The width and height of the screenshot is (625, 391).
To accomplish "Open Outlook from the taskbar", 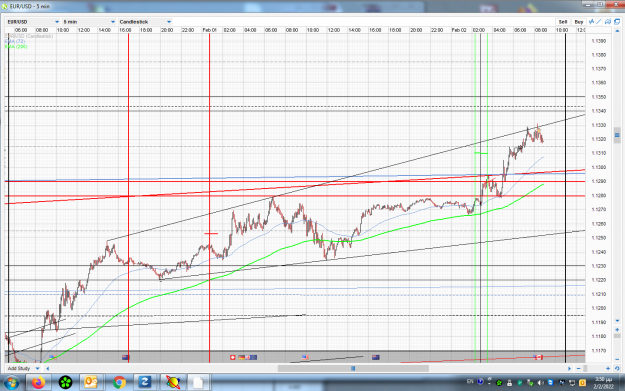I will [91, 383].
